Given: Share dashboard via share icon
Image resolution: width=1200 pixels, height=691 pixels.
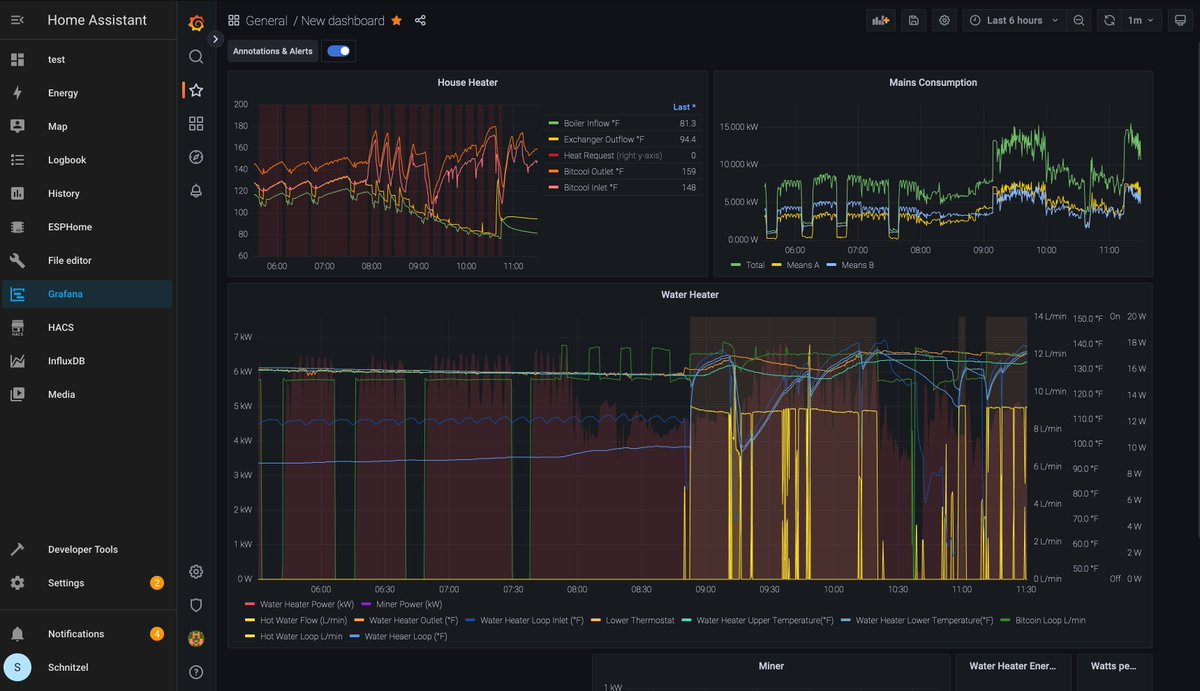Looking at the screenshot, I should [x=420, y=20].
